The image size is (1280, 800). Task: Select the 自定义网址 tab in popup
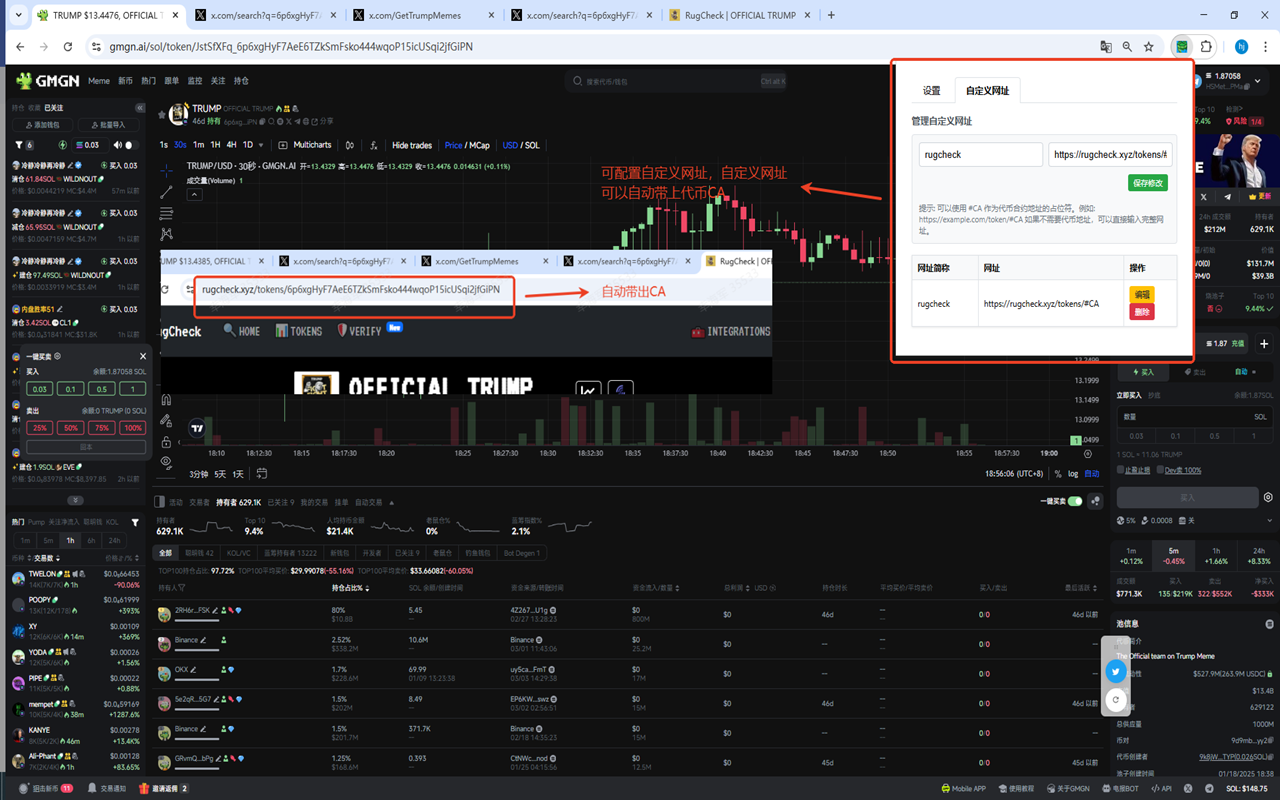pos(987,91)
